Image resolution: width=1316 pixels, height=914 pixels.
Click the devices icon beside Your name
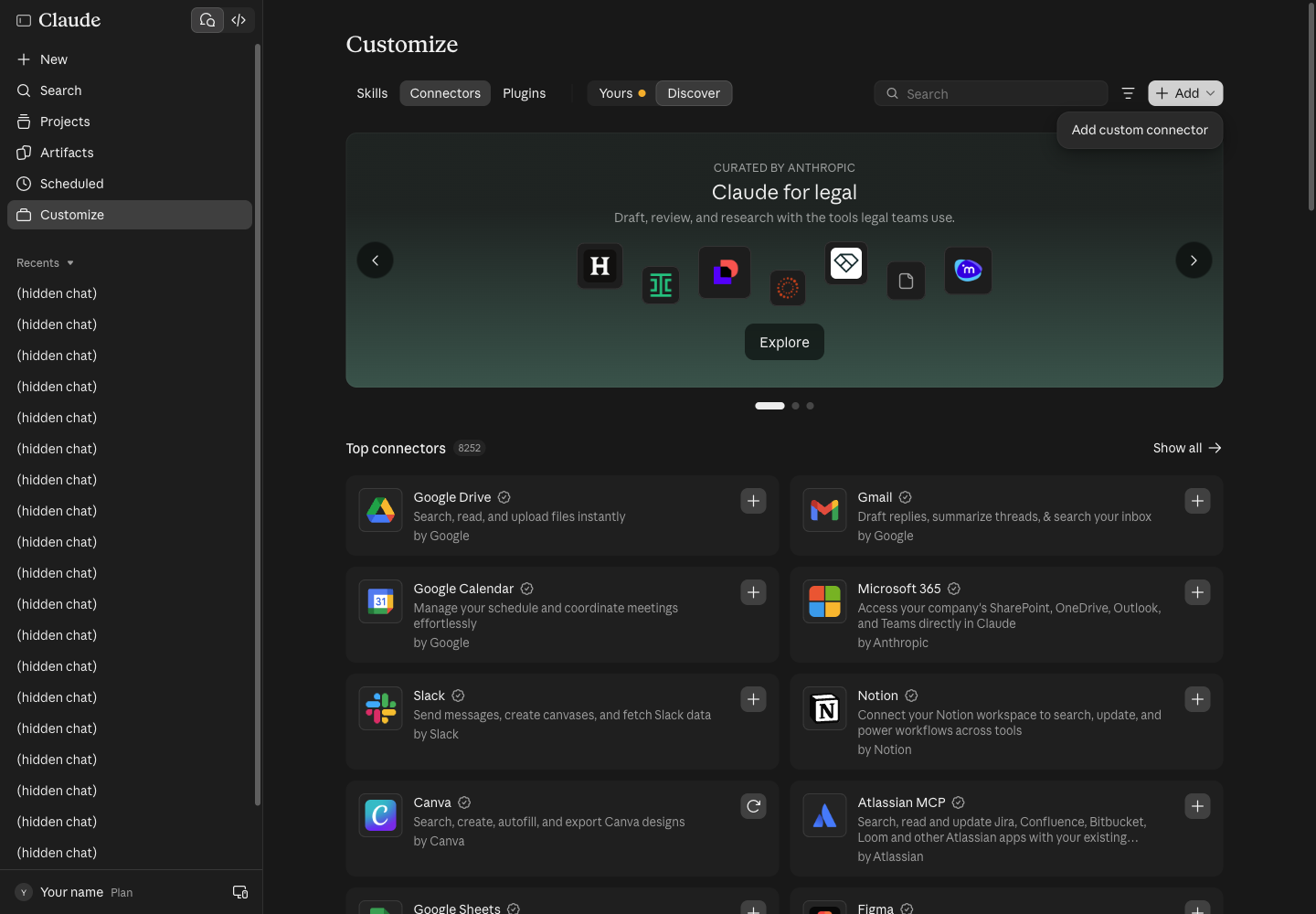tap(240, 892)
